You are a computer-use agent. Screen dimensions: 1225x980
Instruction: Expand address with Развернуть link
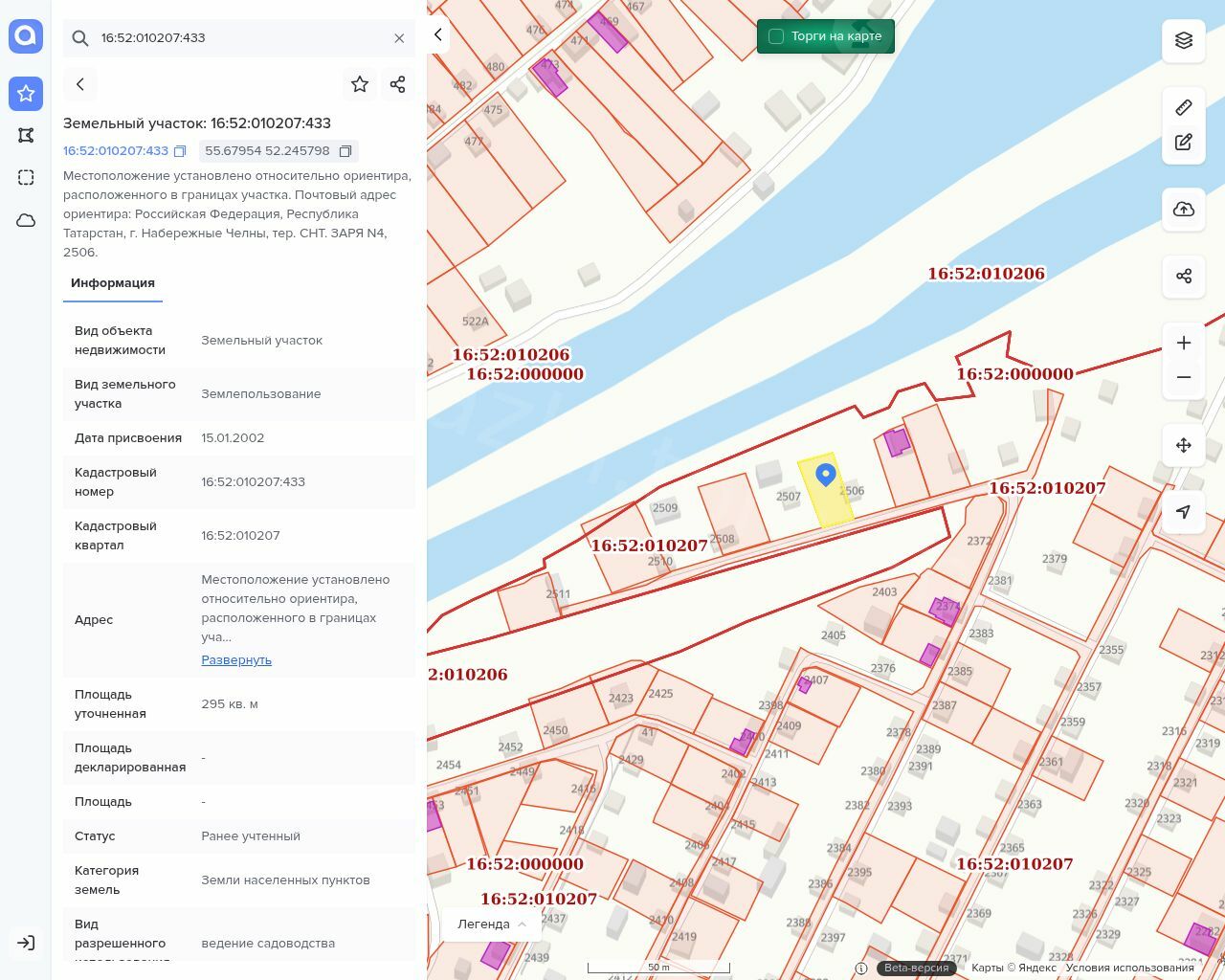[x=236, y=660]
